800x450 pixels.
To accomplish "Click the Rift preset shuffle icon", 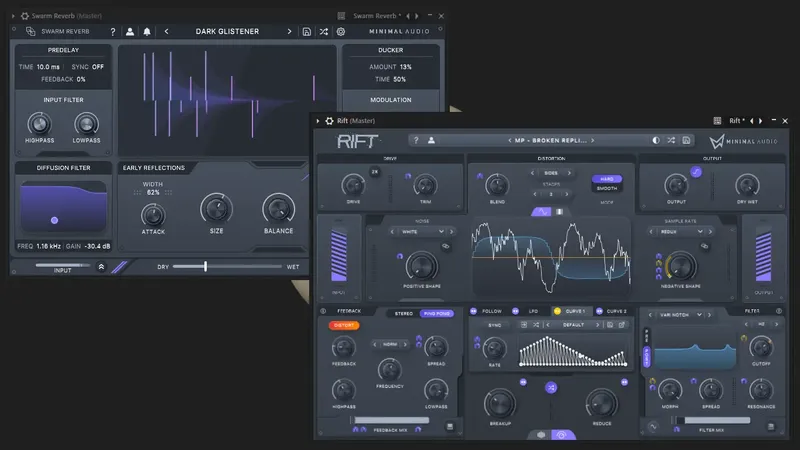I will click(x=671, y=140).
